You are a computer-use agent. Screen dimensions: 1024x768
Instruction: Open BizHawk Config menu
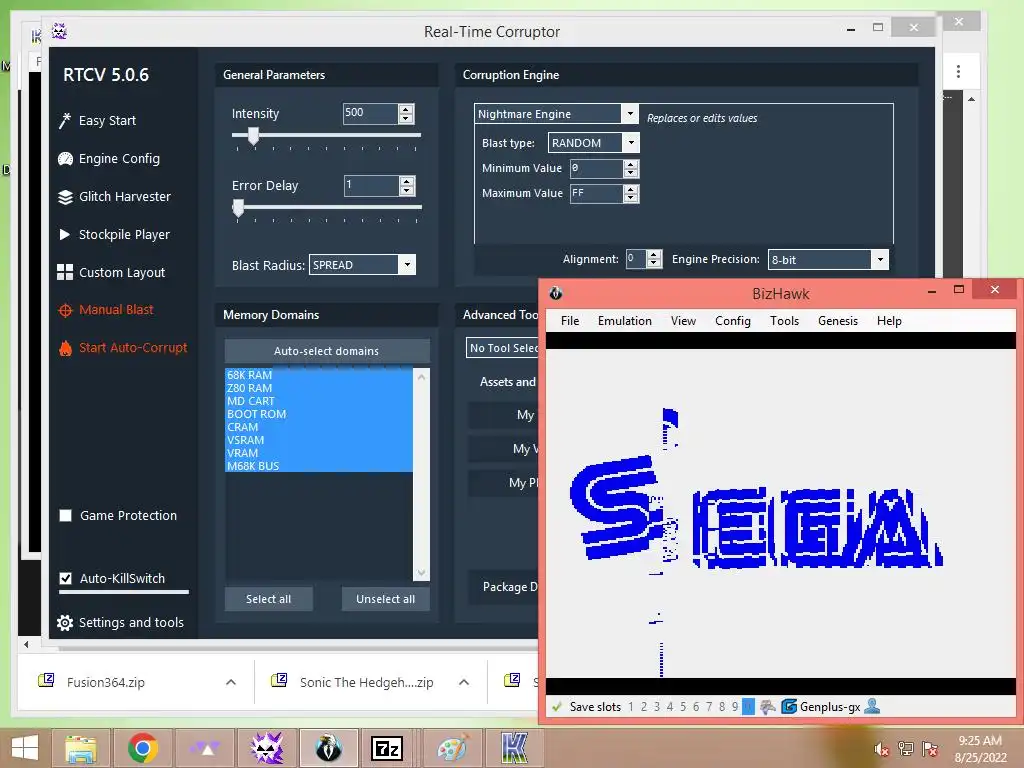point(733,321)
